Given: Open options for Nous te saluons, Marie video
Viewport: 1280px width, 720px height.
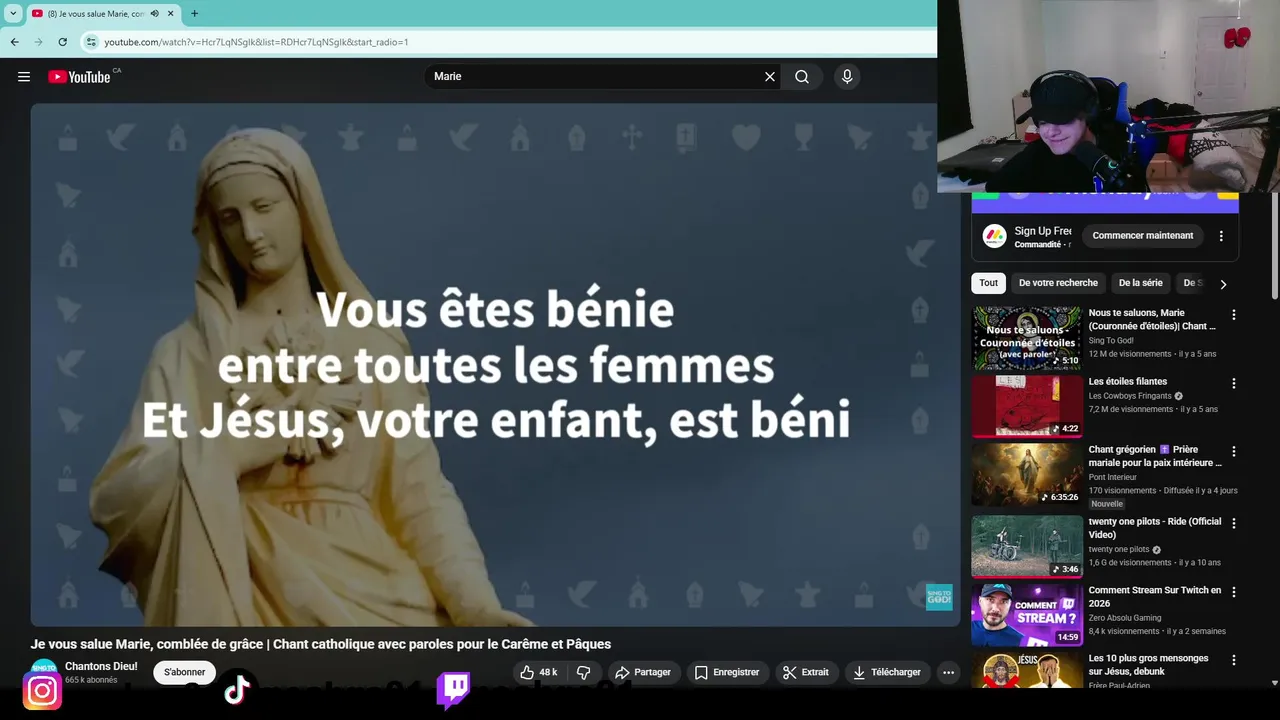Looking at the screenshot, I should (1233, 315).
